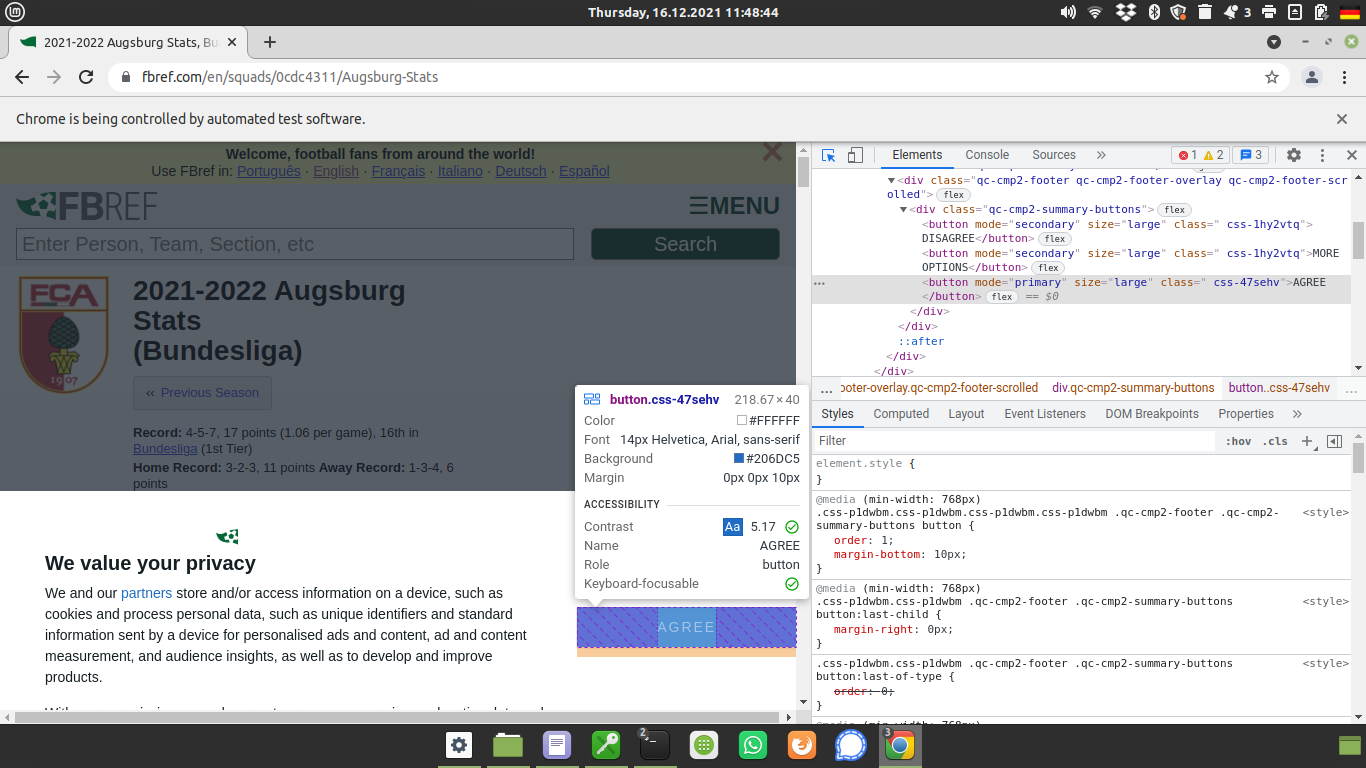Toggle the computed styles sidebar pane icon
This screenshot has height=768, width=1366.
[x=1334, y=441]
